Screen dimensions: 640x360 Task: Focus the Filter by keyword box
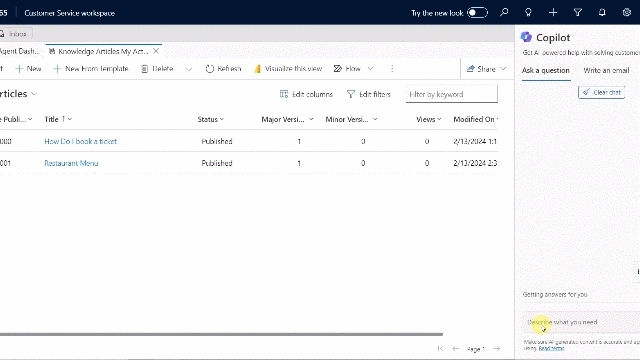coord(452,94)
